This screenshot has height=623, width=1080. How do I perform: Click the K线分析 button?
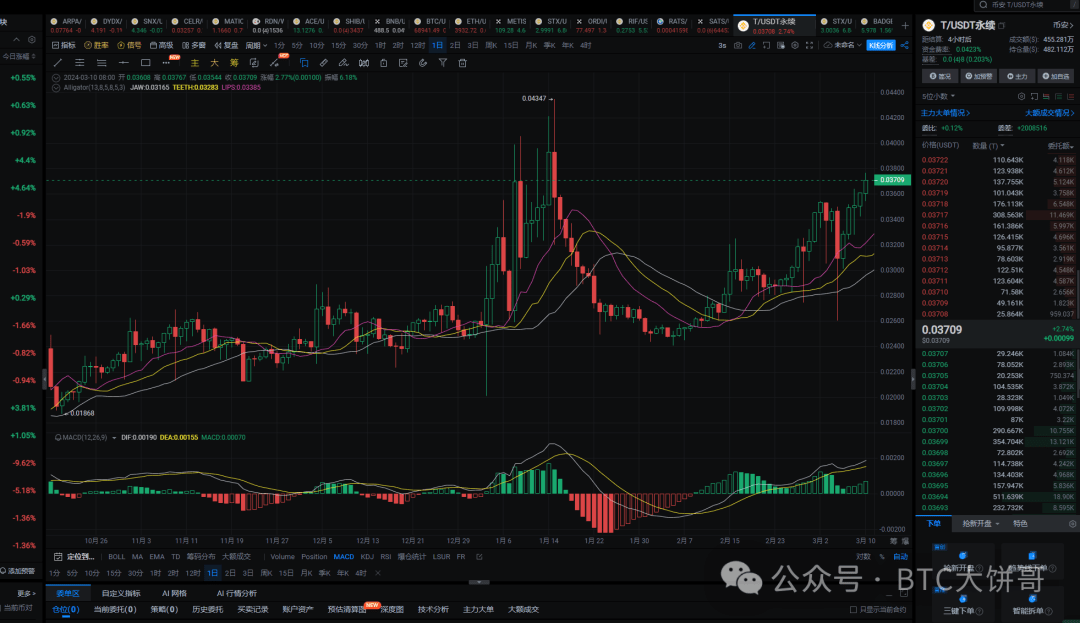(881, 46)
